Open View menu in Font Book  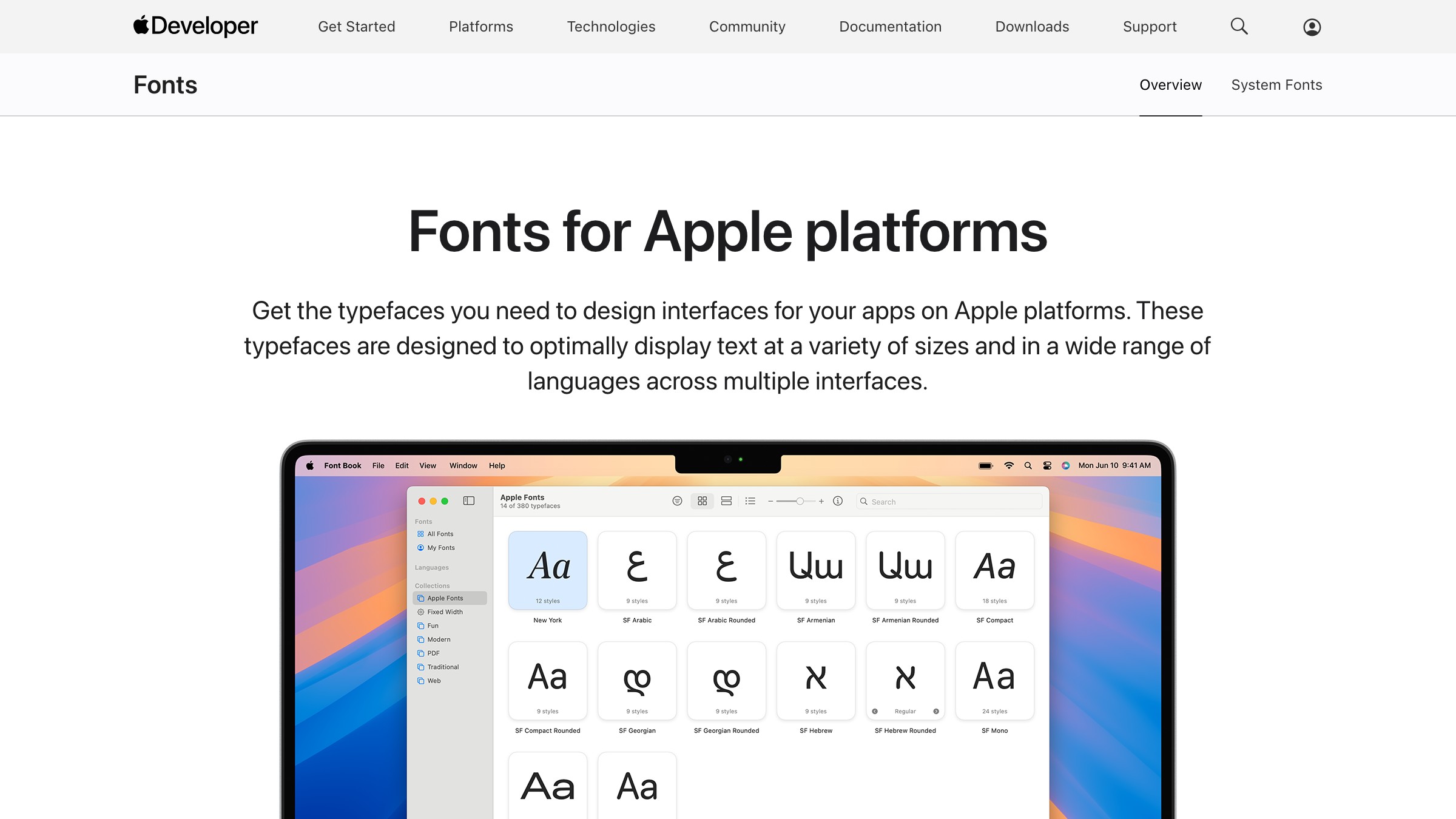pyautogui.click(x=428, y=465)
